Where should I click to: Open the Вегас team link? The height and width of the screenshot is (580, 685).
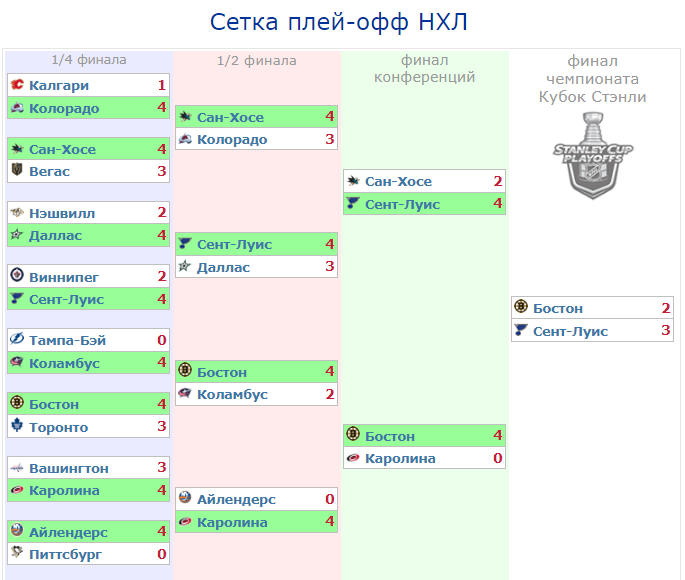50,171
